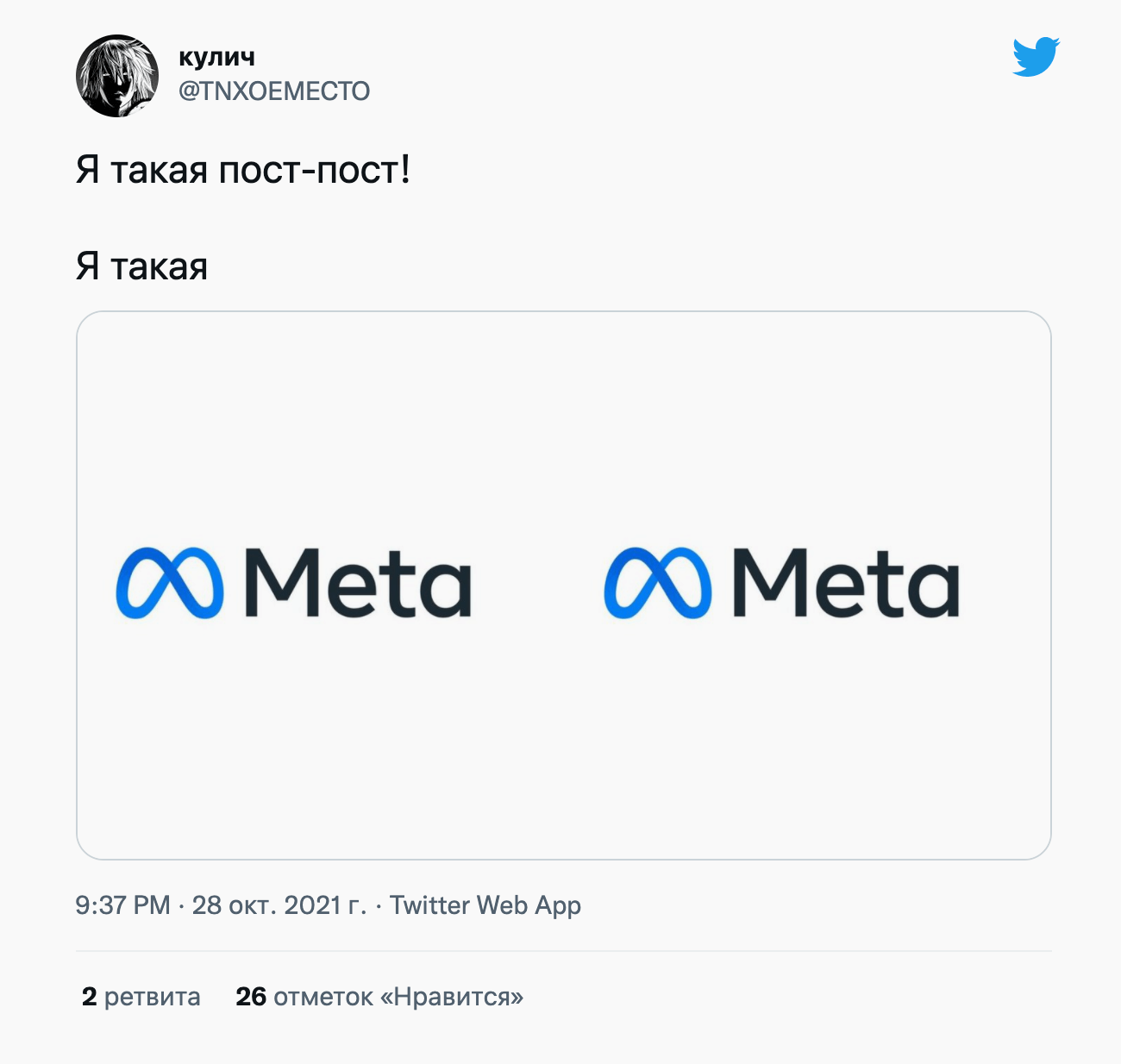Click the word "отметок" in the like counter

click(323, 997)
